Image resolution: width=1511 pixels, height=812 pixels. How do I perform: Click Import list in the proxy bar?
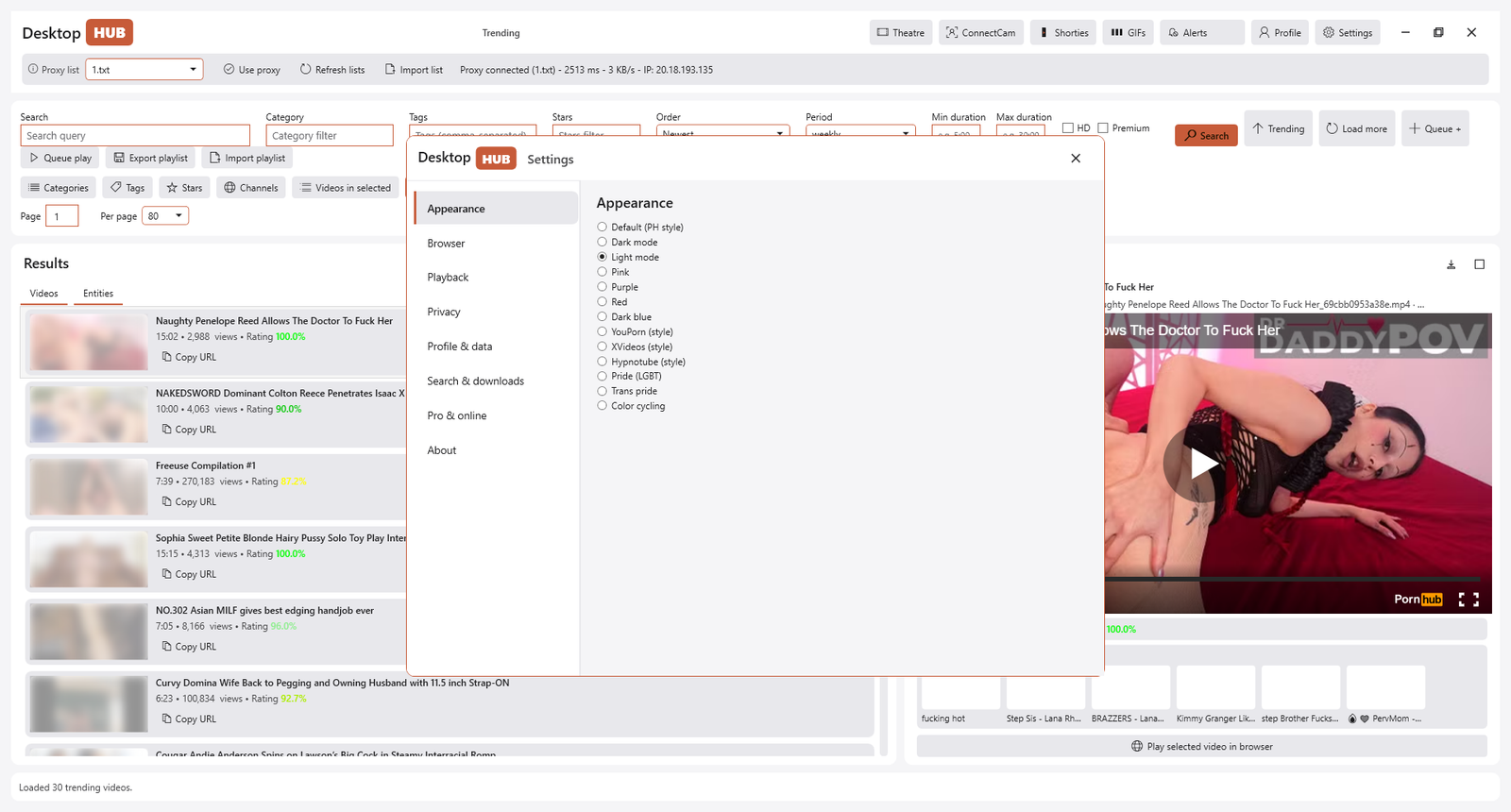click(x=414, y=70)
